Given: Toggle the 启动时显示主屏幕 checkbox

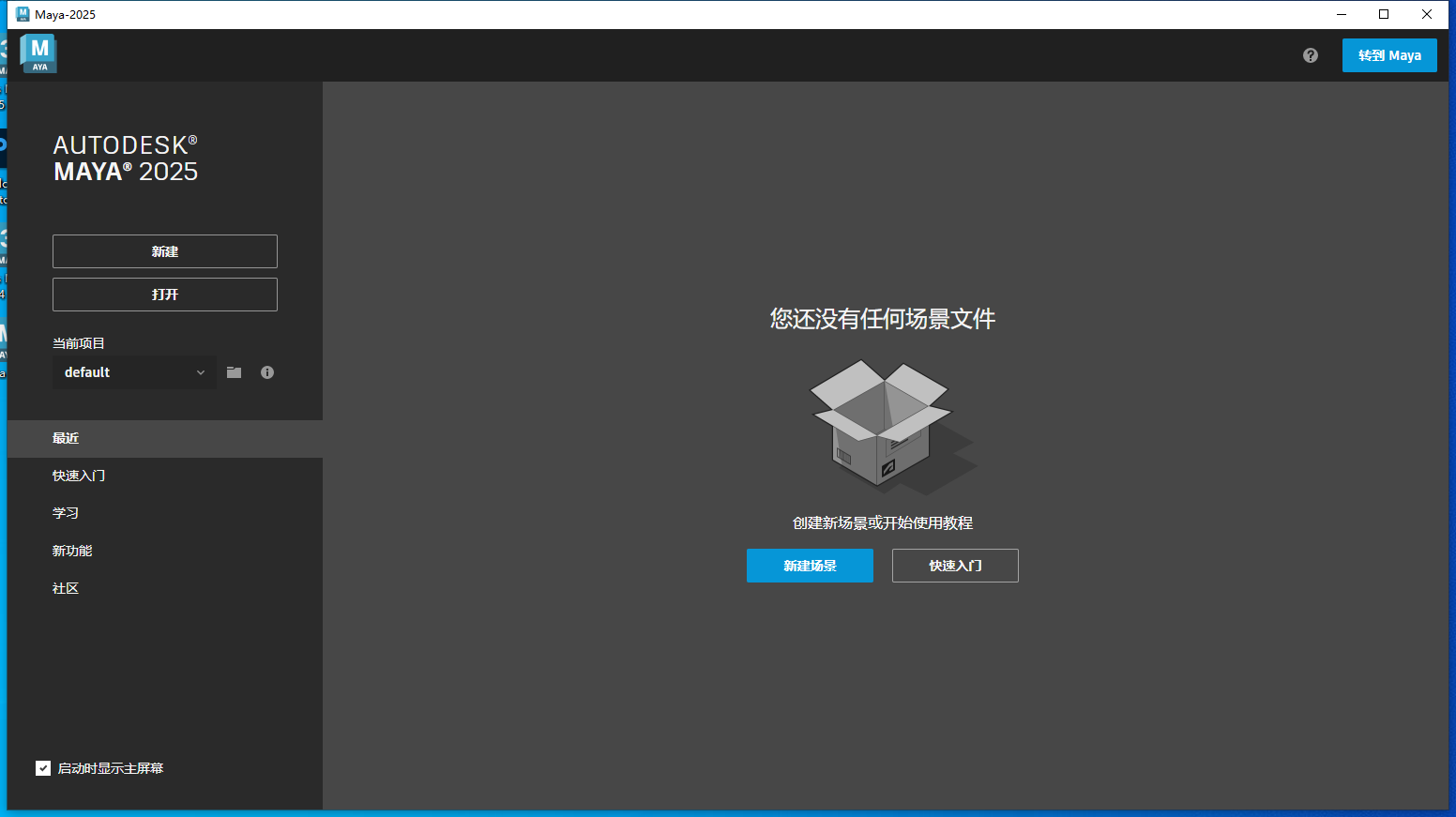Looking at the screenshot, I should tap(42, 767).
